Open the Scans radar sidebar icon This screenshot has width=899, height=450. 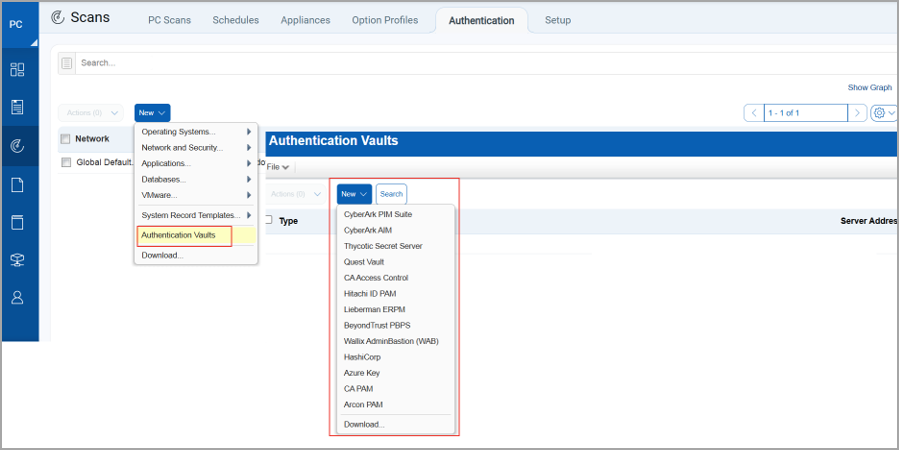tap(17, 146)
